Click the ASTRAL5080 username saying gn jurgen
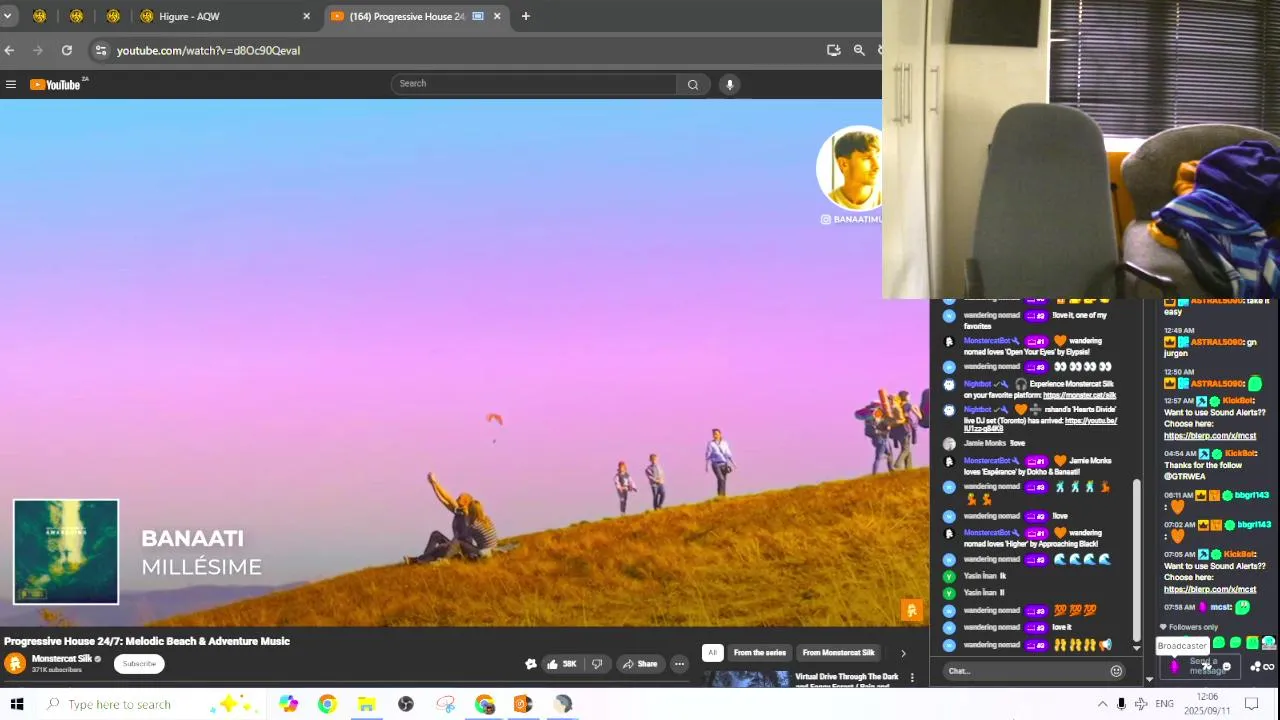 pyautogui.click(x=1216, y=342)
